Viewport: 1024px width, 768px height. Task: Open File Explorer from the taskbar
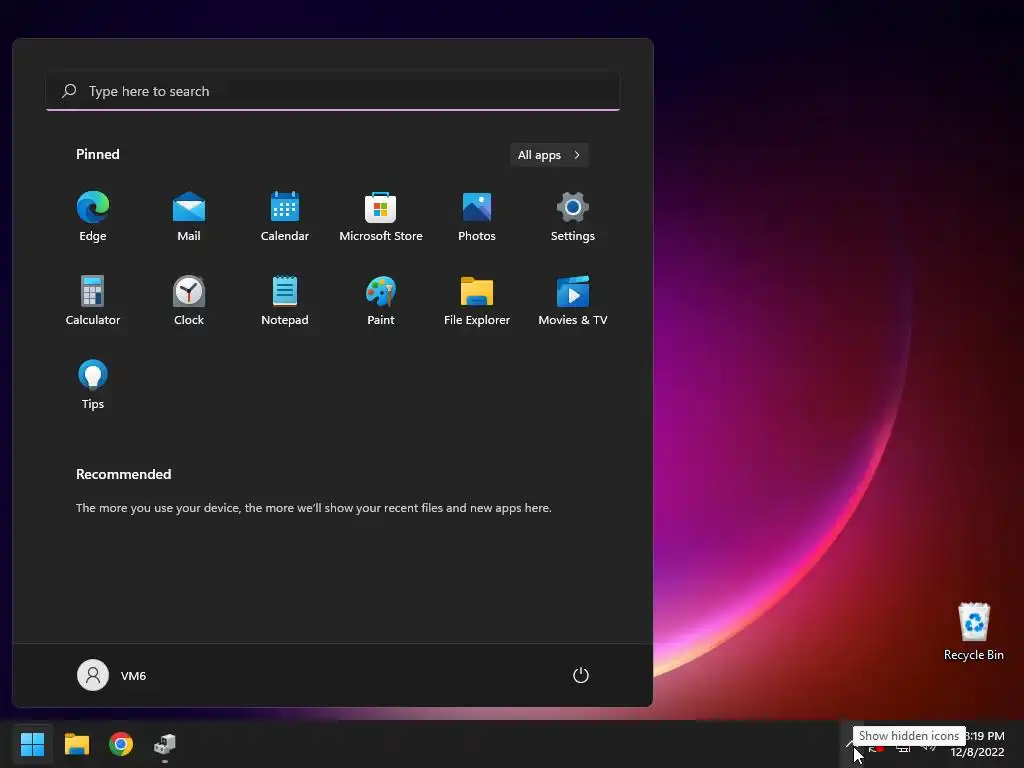point(76,744)
